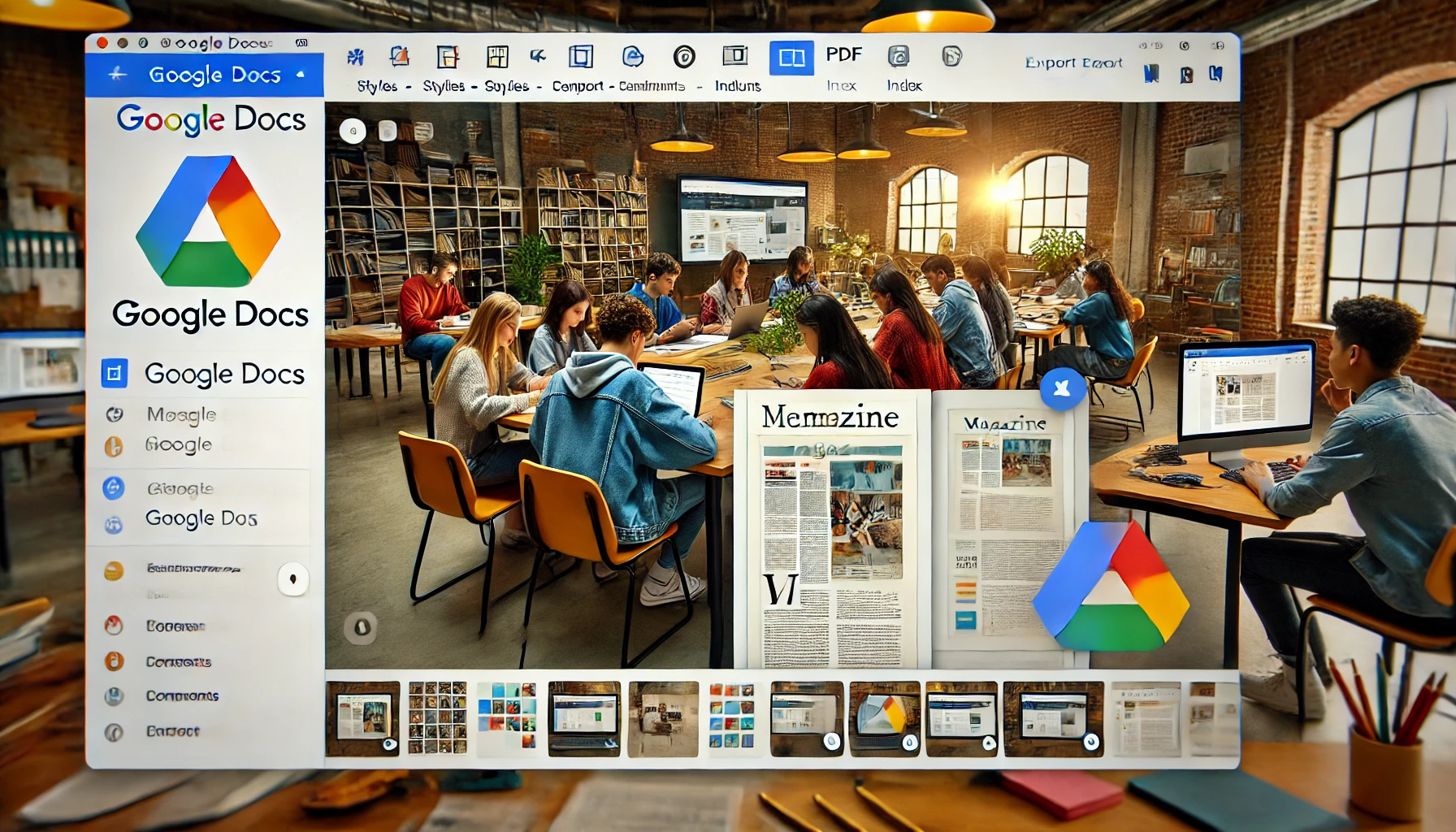
Task: Click the blue square icon beside Google Docs
Action: pyautogui.click(x=115, y=373)
